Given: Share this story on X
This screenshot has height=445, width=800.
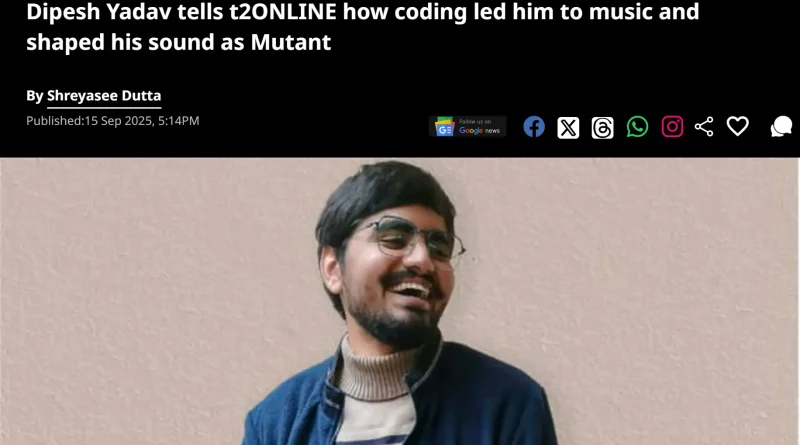Looking at the screenshot, I should [568, 128].
